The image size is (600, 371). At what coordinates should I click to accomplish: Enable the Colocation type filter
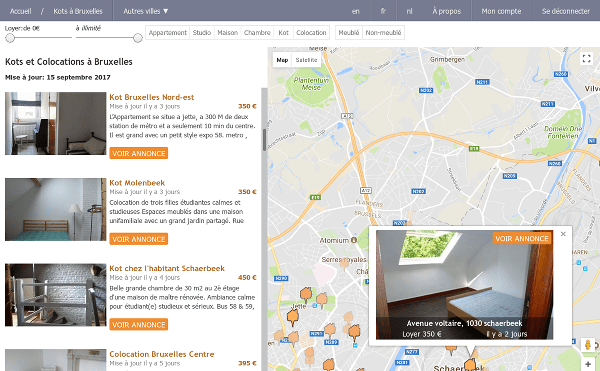pyautogui.click(x=311, y=33)
